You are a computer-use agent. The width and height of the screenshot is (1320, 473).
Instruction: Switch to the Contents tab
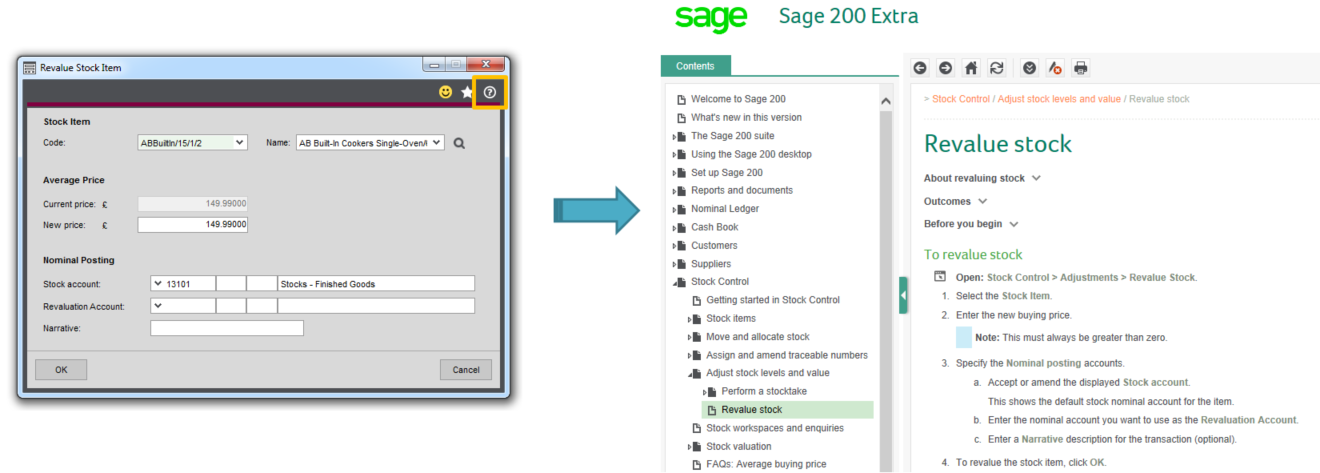click(695, 66)
